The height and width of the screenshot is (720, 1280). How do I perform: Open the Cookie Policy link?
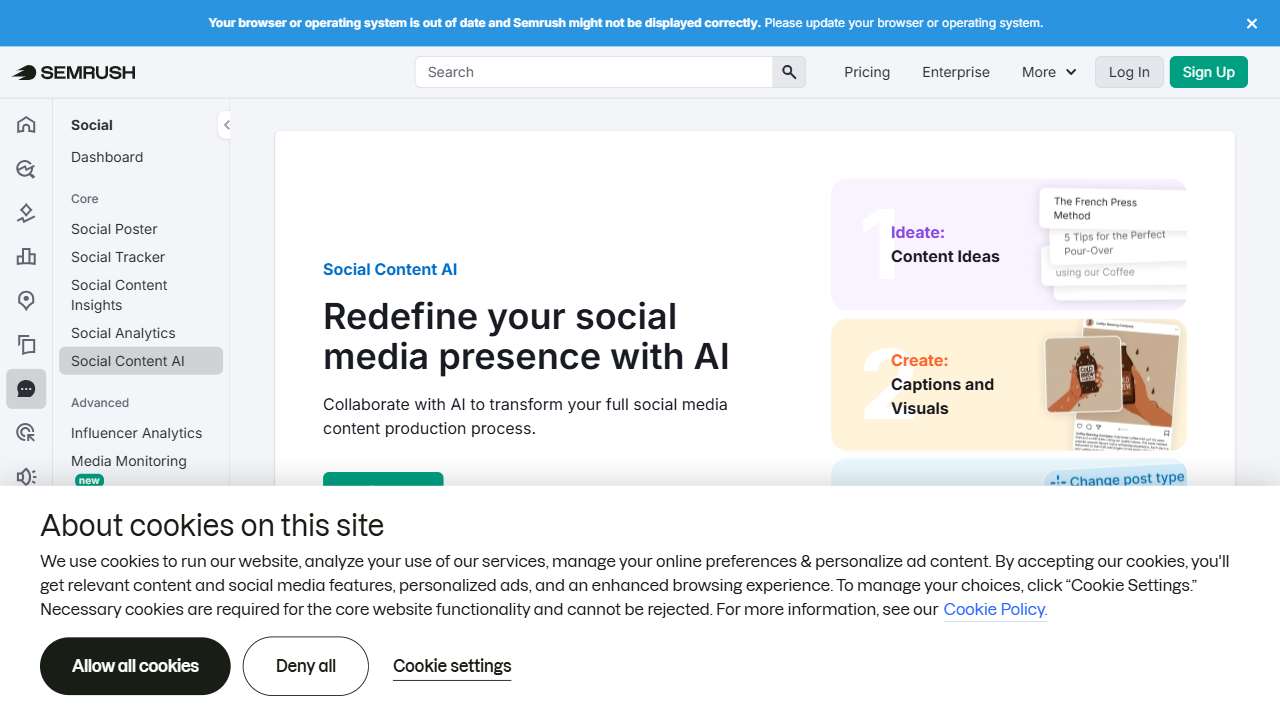pos(994,609)
